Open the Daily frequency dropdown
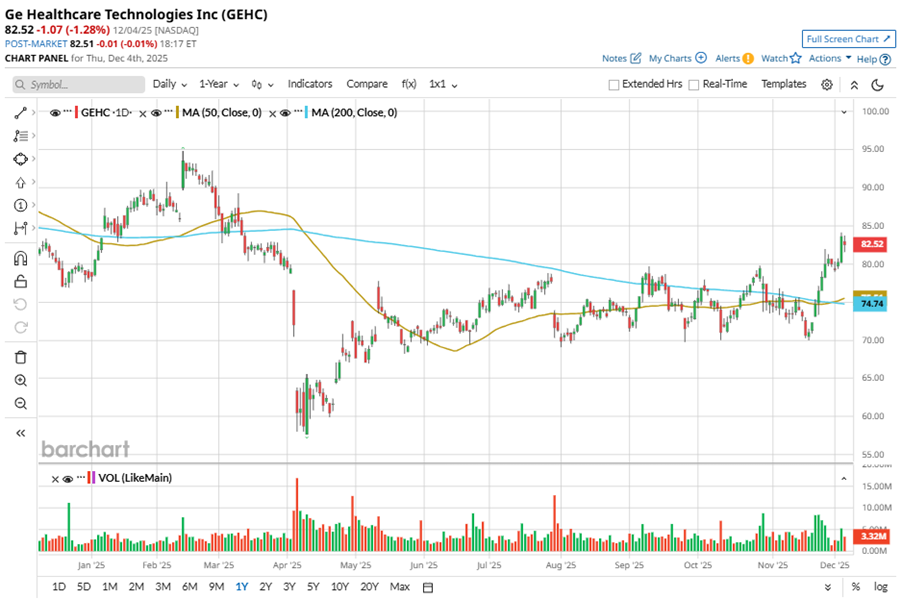Screen dimensions: 902x599 [170, 84]
